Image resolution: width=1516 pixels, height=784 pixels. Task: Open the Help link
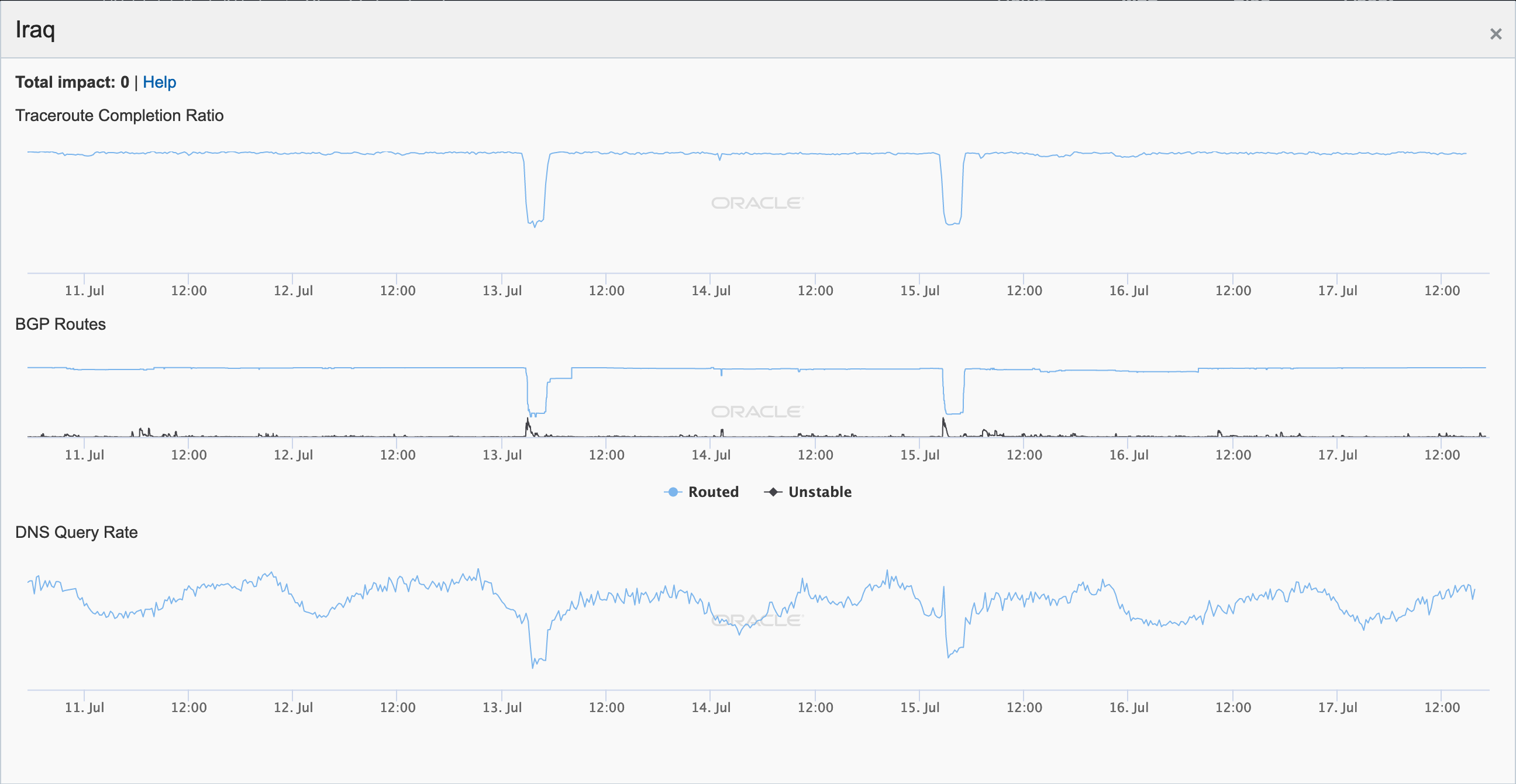[159, 82]
